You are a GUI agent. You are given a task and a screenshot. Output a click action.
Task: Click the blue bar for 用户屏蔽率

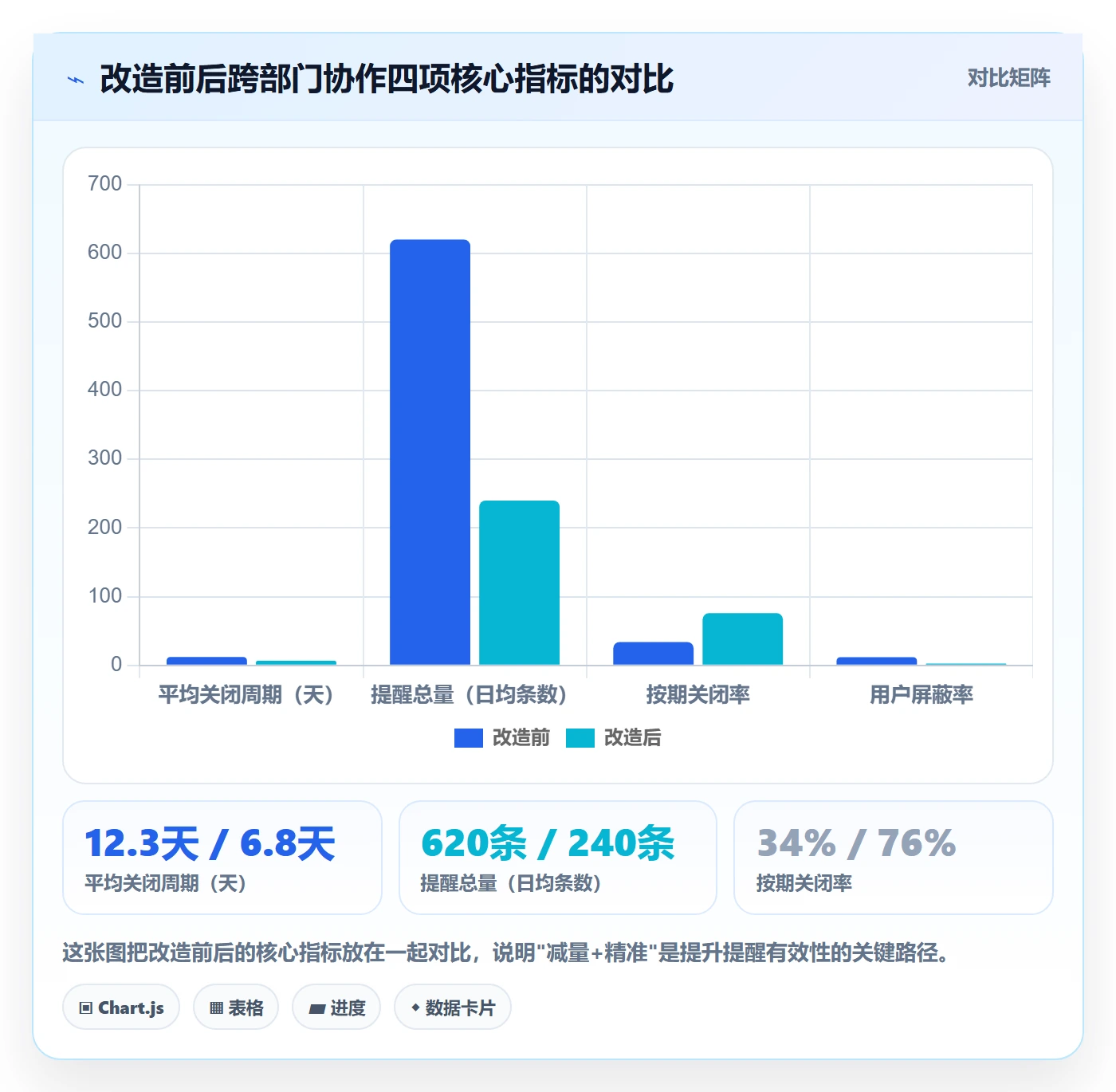pyautogui.click(x=877, y=661)
